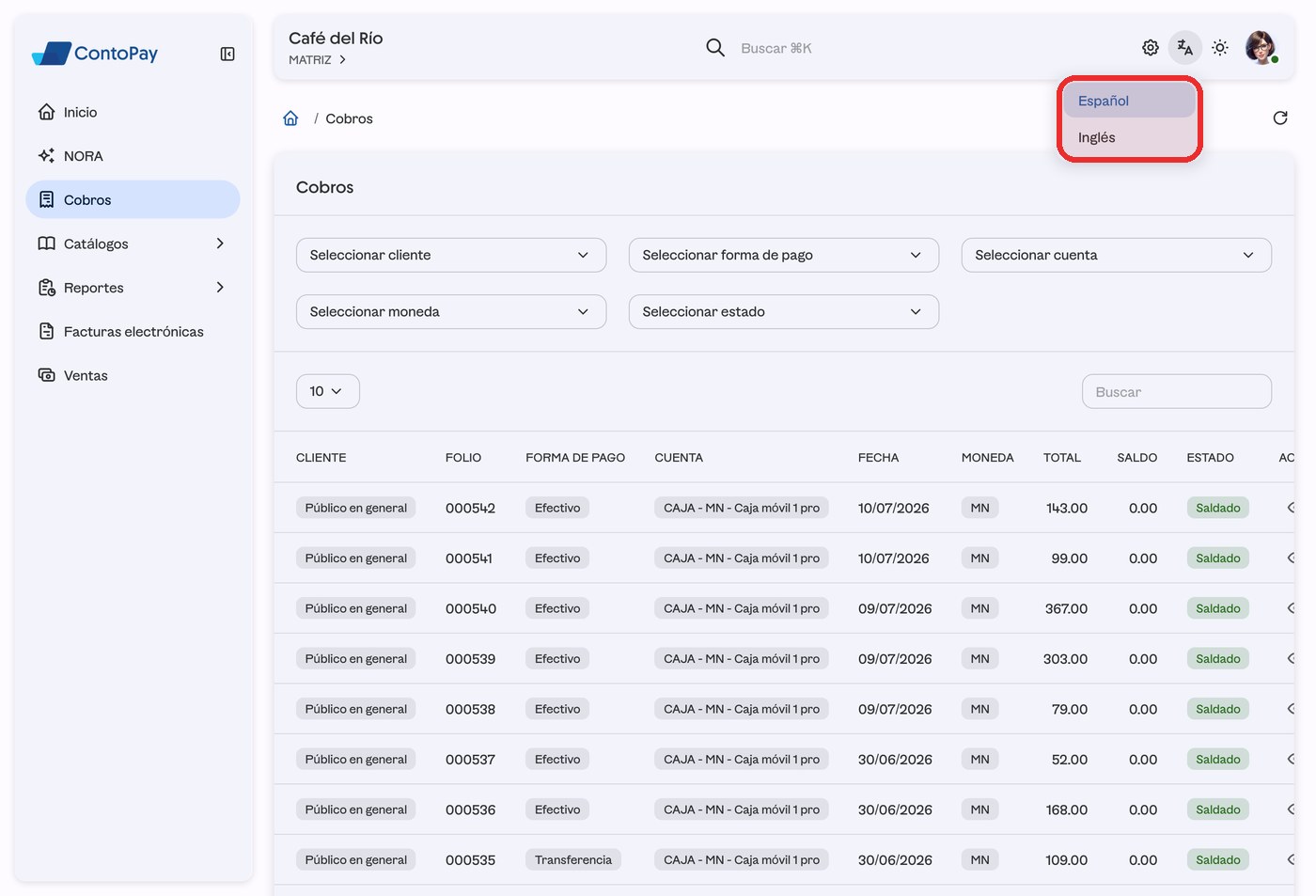This screenshot has width=1316, height=896.
Task: Open action icon for folio 000538
Action: (1292, 709)
